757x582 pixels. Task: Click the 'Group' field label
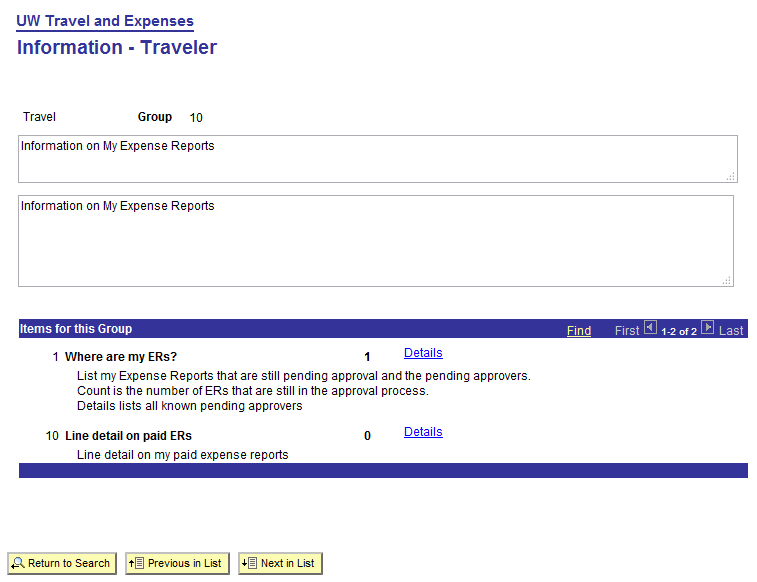[154, 117]
